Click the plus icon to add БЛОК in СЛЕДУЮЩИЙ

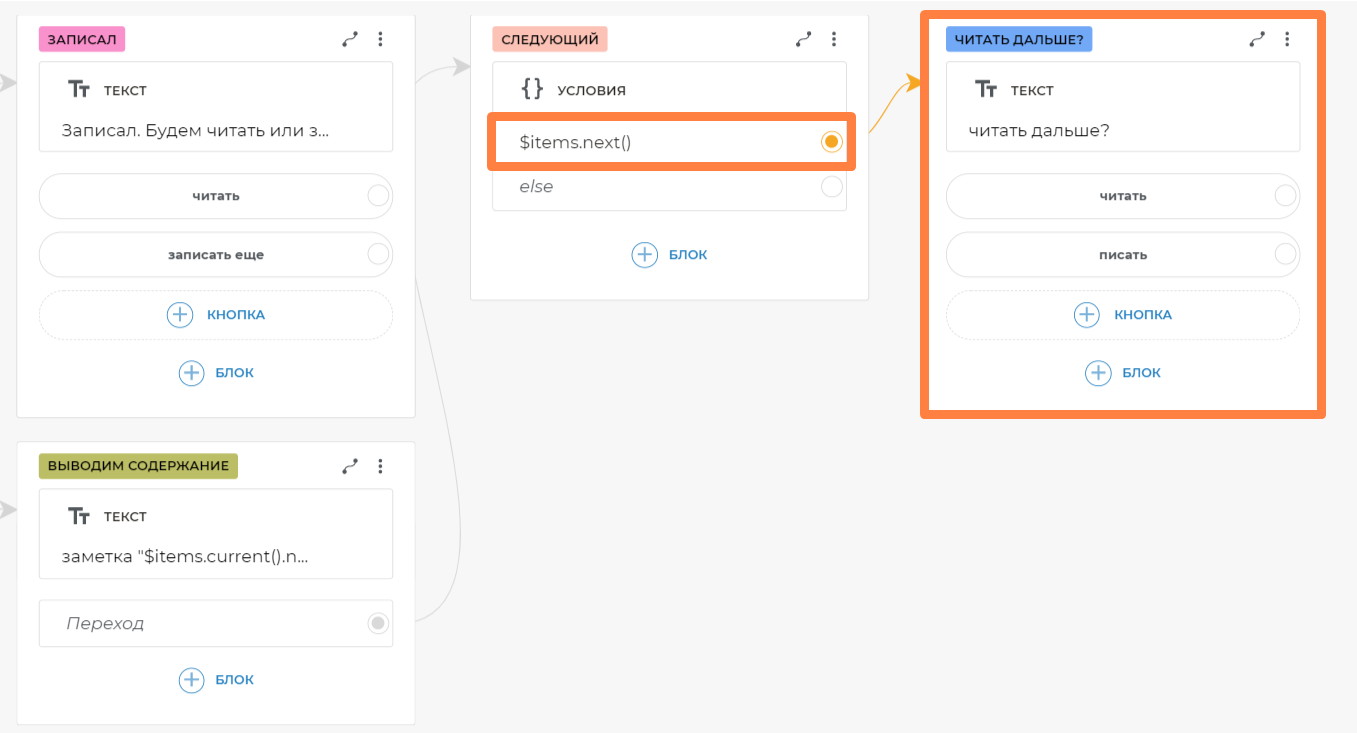point(645,255)
